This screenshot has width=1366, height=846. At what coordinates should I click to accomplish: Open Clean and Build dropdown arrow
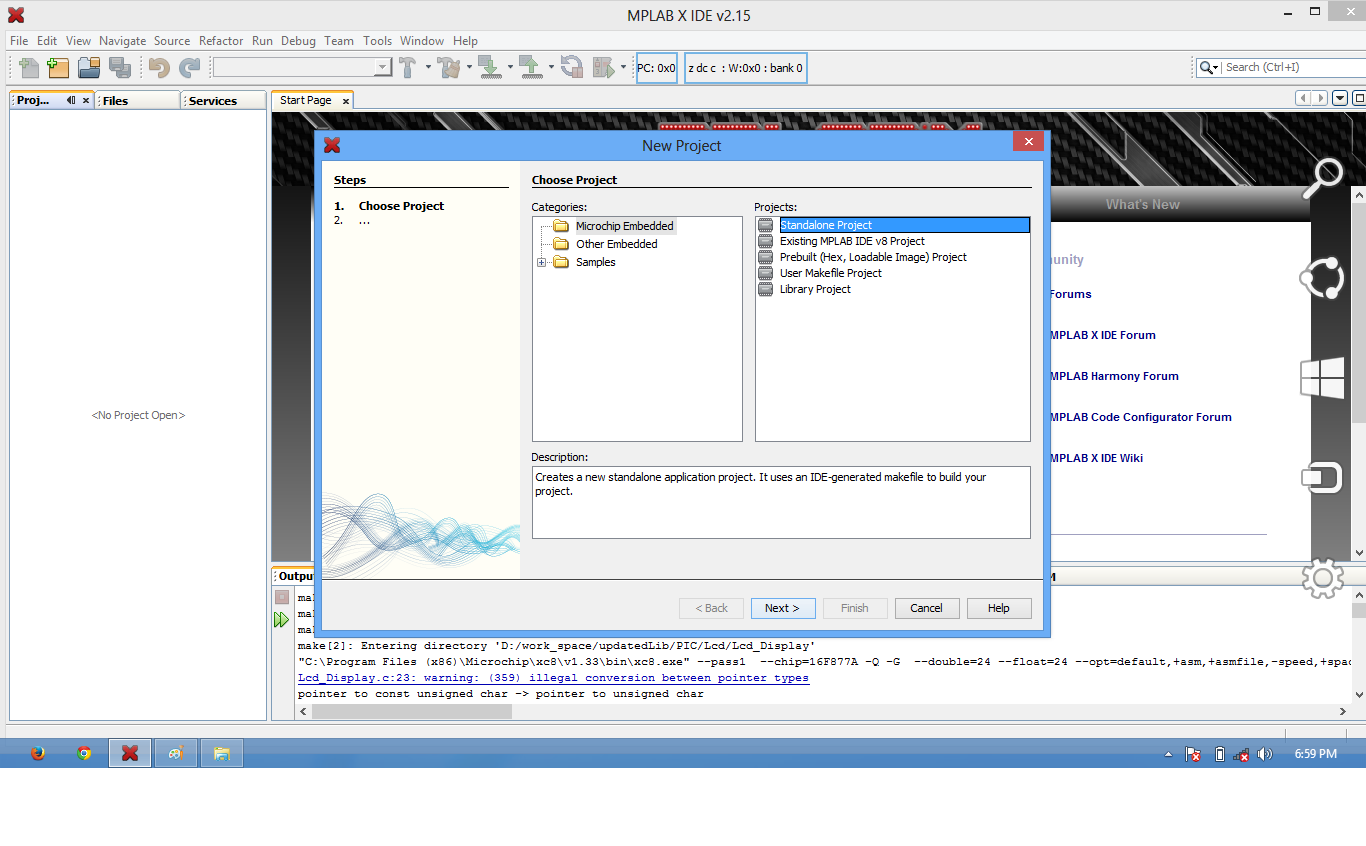tap(469, 67)
